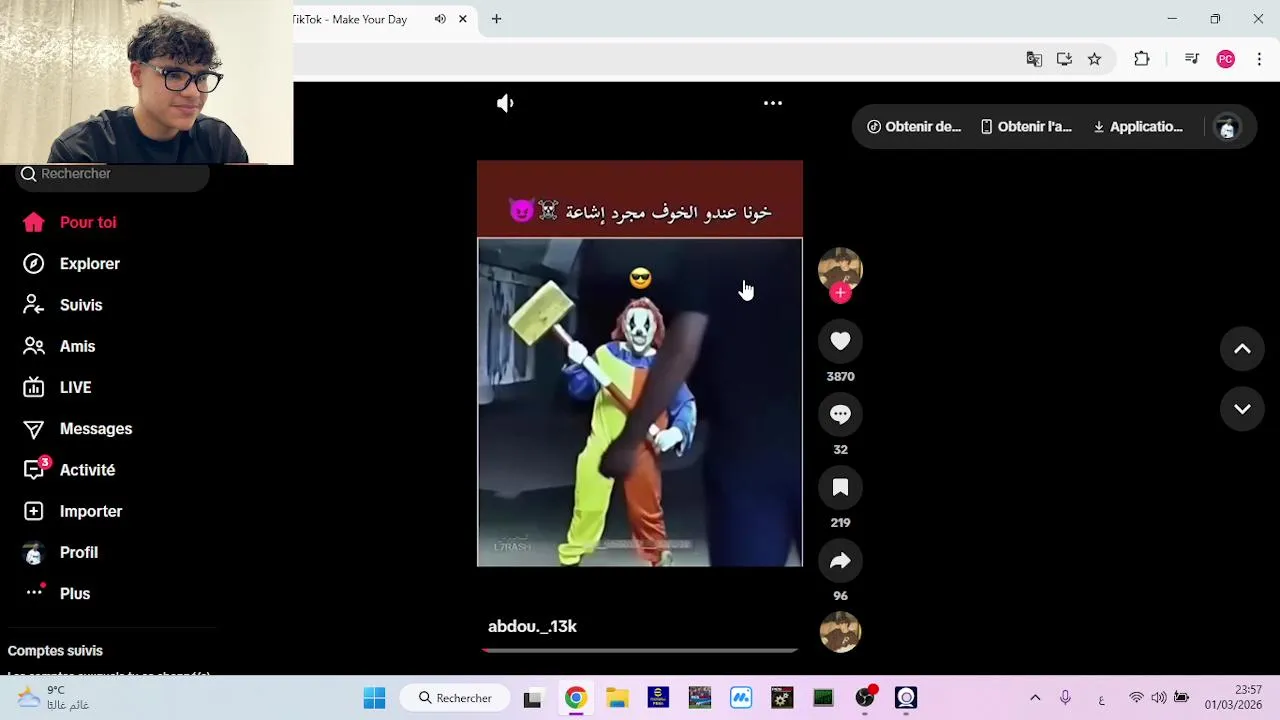
Task: Follow creator via red plus badge
Action: click(840, 293)
